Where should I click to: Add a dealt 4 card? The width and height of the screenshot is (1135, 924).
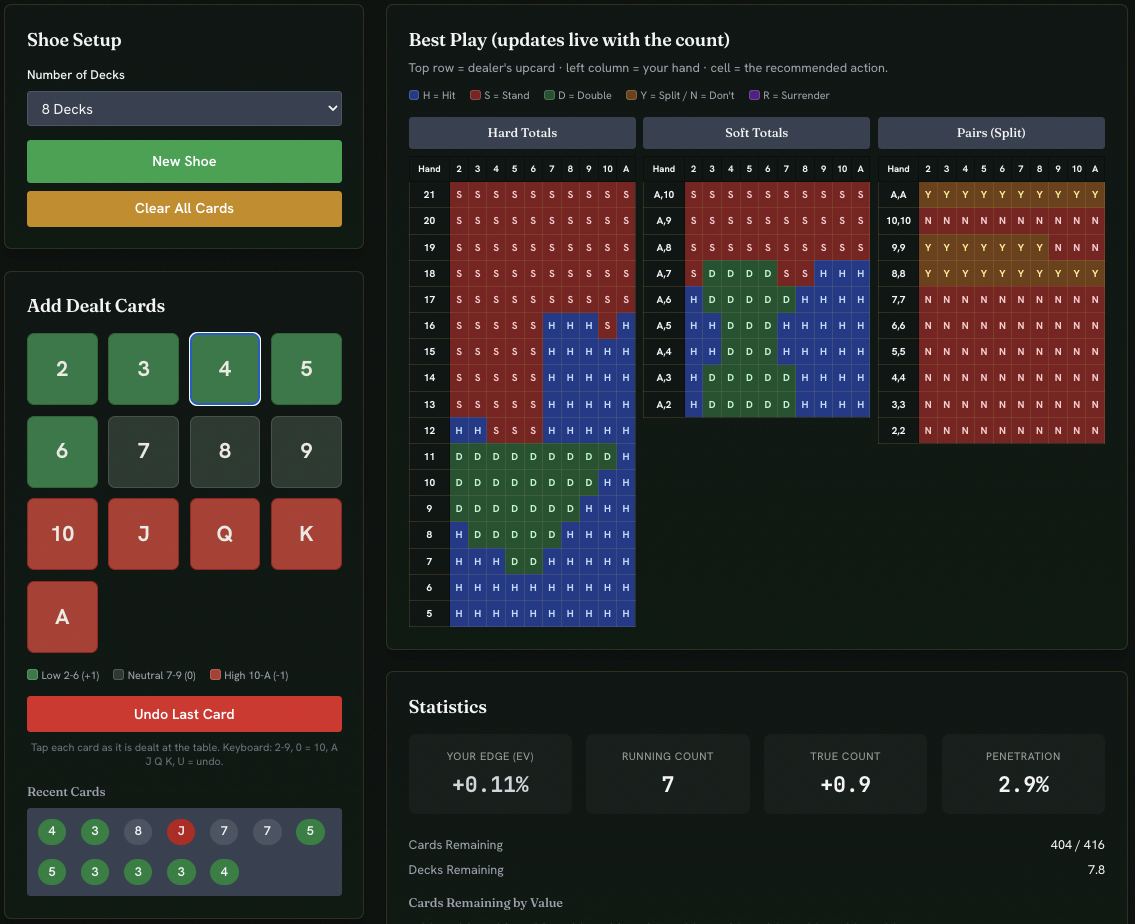pyautogui.click(x=225, y=369)
